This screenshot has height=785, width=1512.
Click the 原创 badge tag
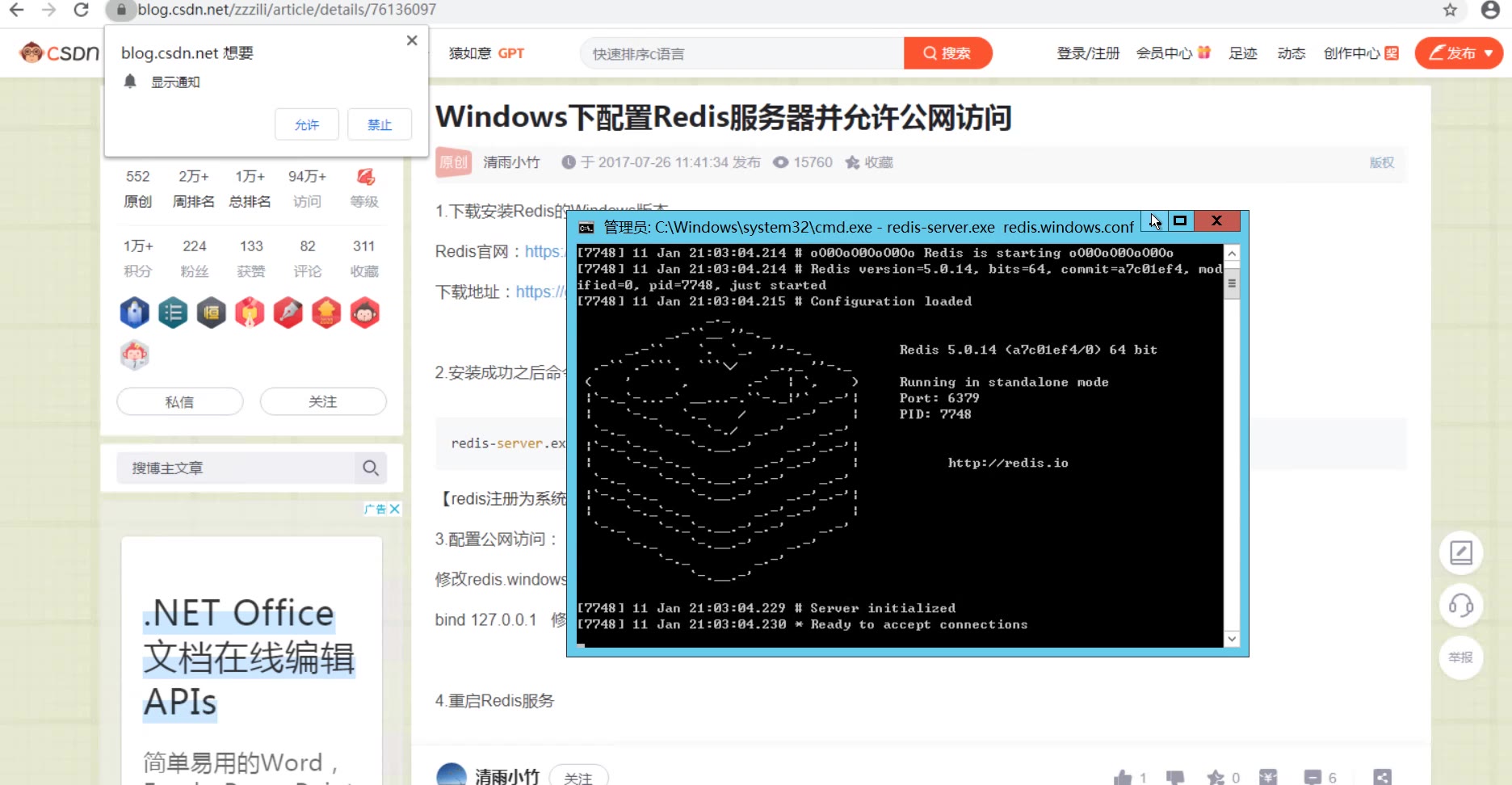453,162
